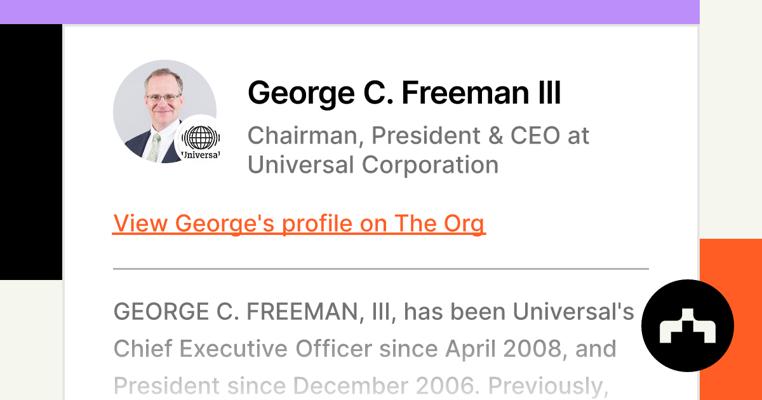Click The Org logo icon in black circle

[x=687, y=326]
